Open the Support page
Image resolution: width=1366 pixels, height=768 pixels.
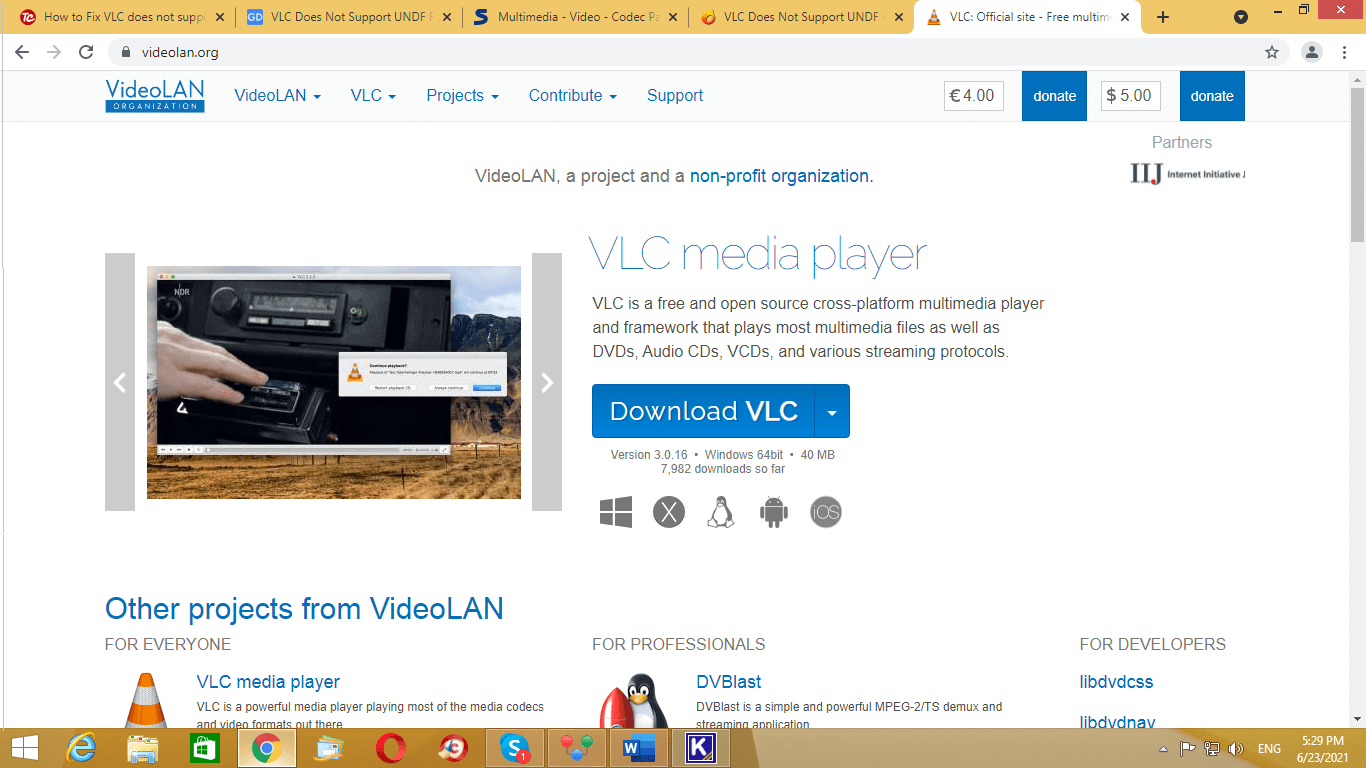pos(675,96)
